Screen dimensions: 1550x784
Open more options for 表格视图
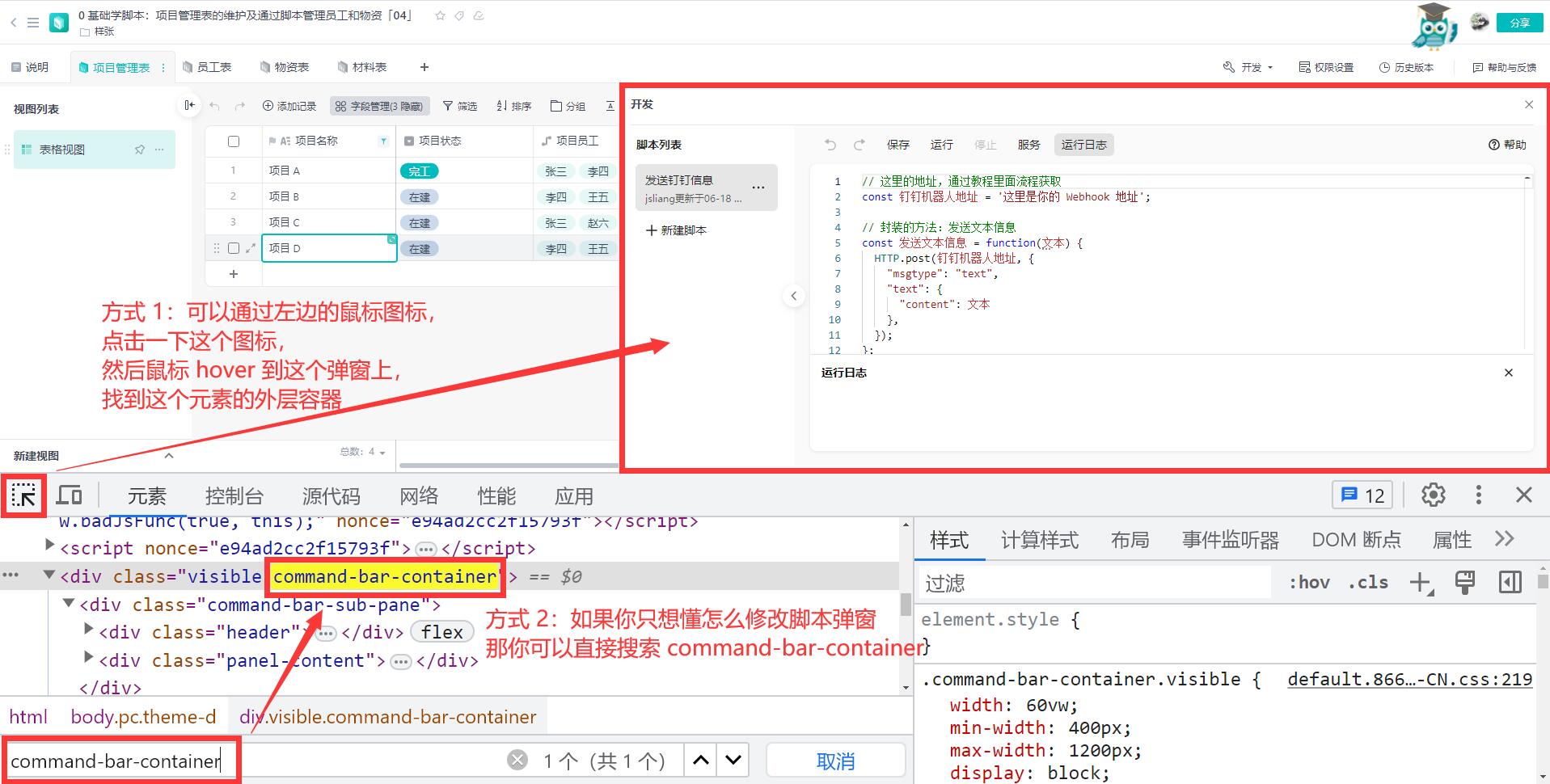coord(159,150)
